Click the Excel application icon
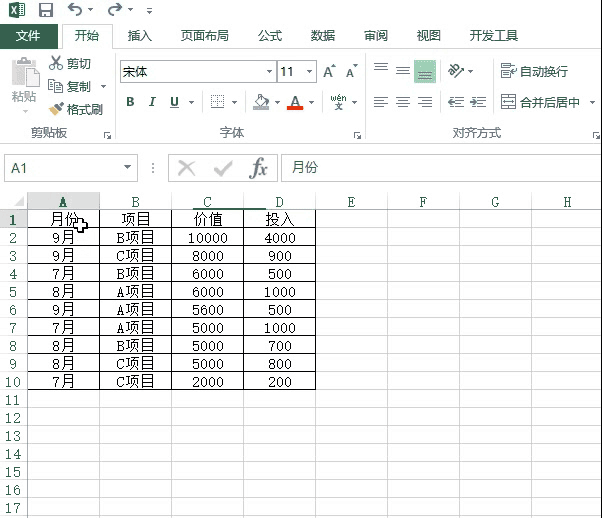The height and width of the screenshot is (518, 602). click(17, 10)
